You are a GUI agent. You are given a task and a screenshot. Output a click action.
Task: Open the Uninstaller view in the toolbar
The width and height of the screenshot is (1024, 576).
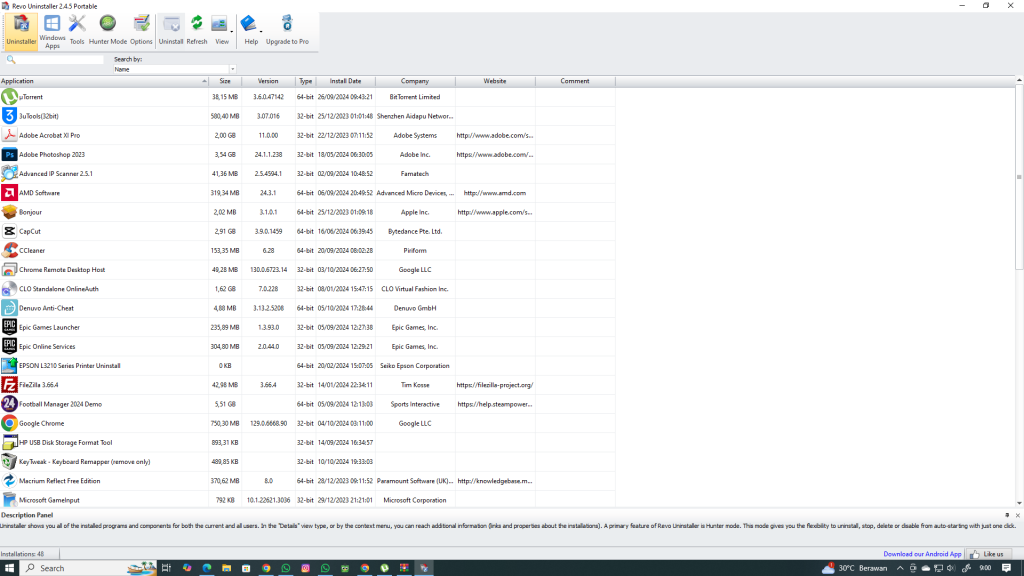(x=21, y=31)
